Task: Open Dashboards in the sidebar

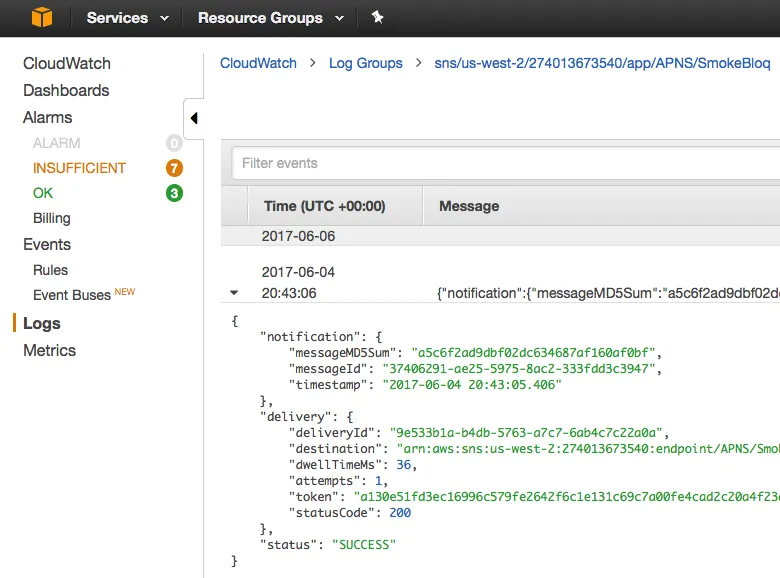Action: tap(66, 90)
